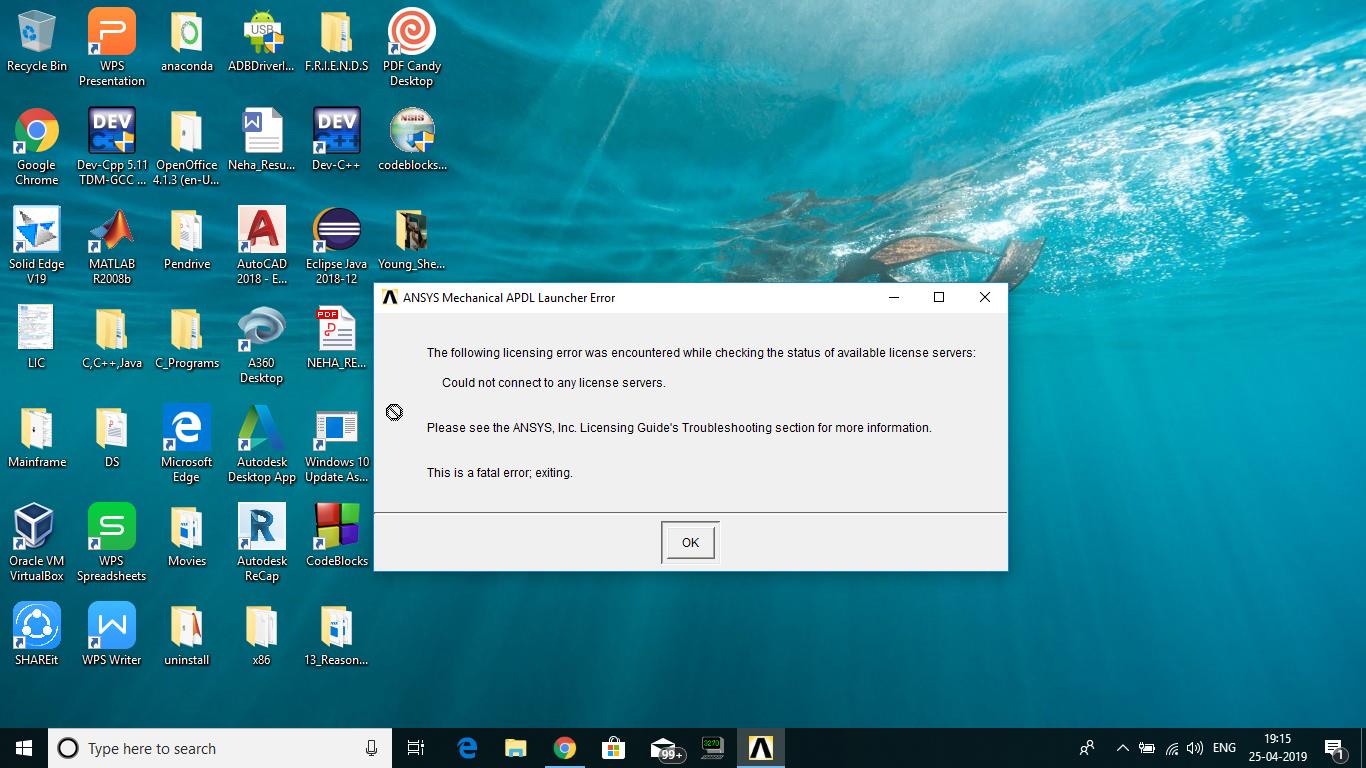
Task: Click OK in the ANSYS error dialog
Action: point(690,542)
